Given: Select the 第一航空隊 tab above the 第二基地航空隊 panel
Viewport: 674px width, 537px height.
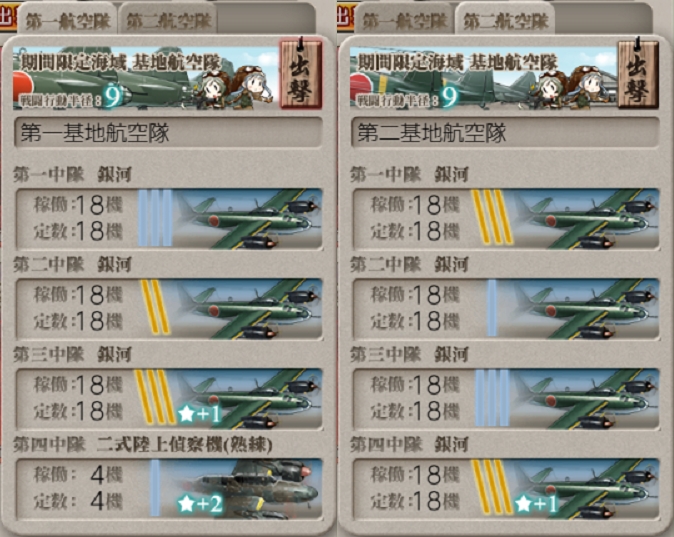Looking at the screenshot, I should (404, 21).
